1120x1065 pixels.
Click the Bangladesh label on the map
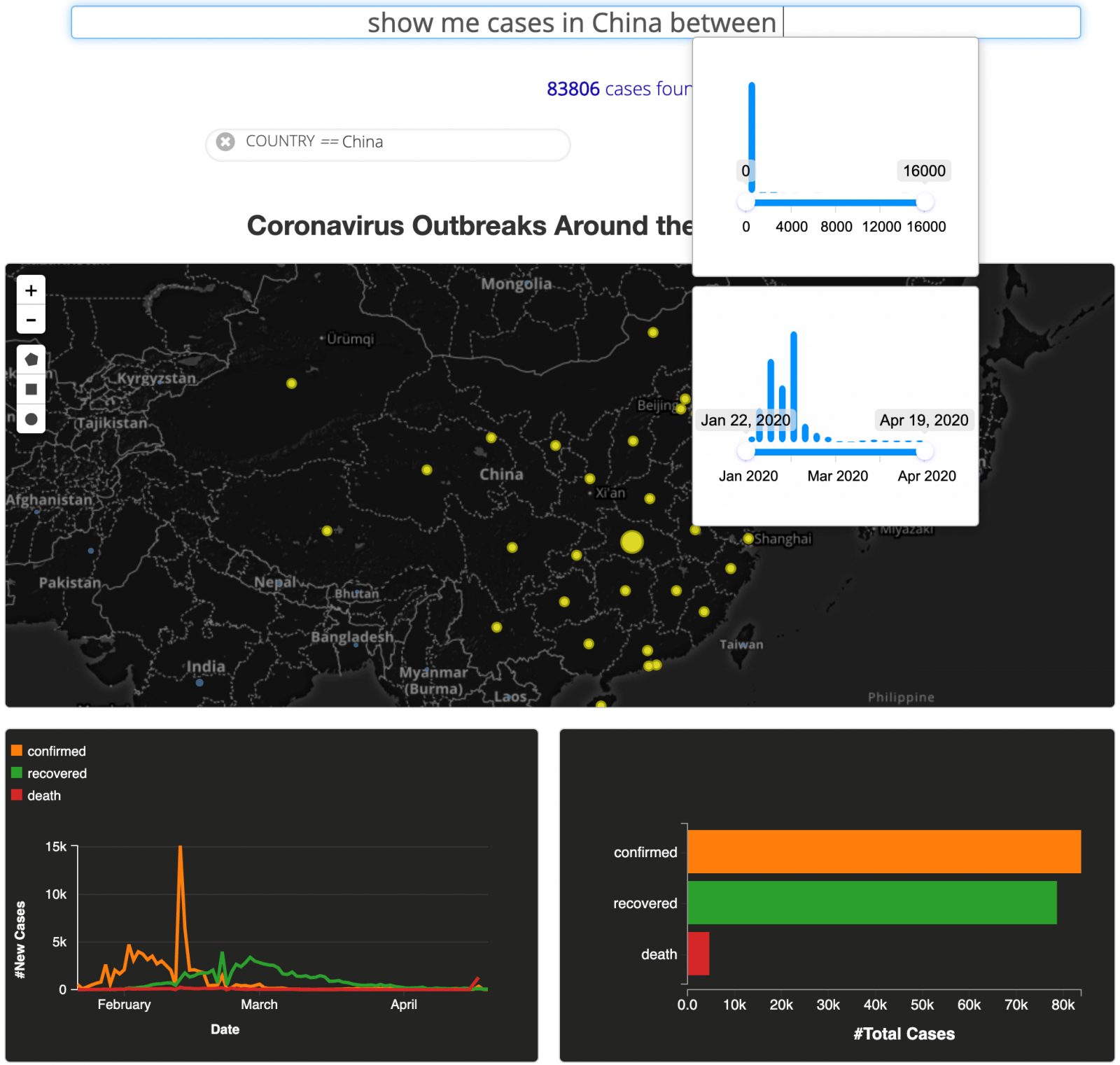[x=352, y=637]
